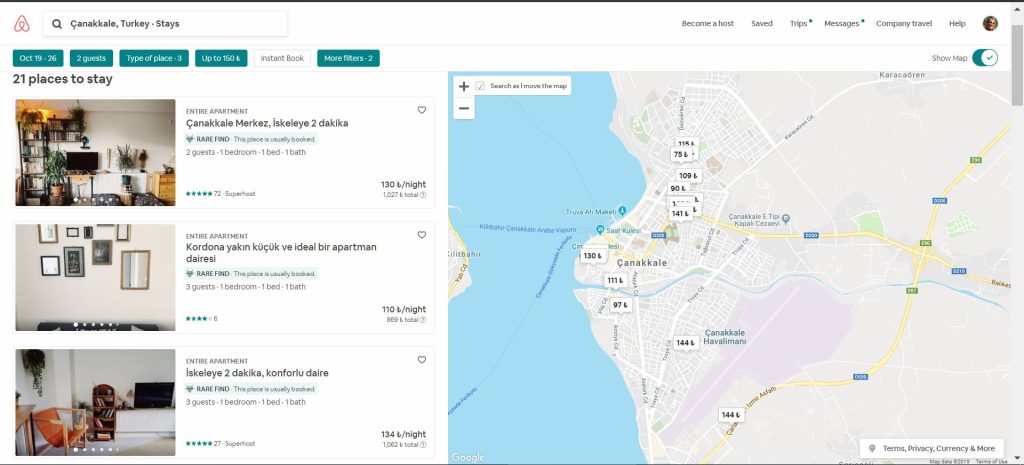Open the Trips menu

coord(798,23)
